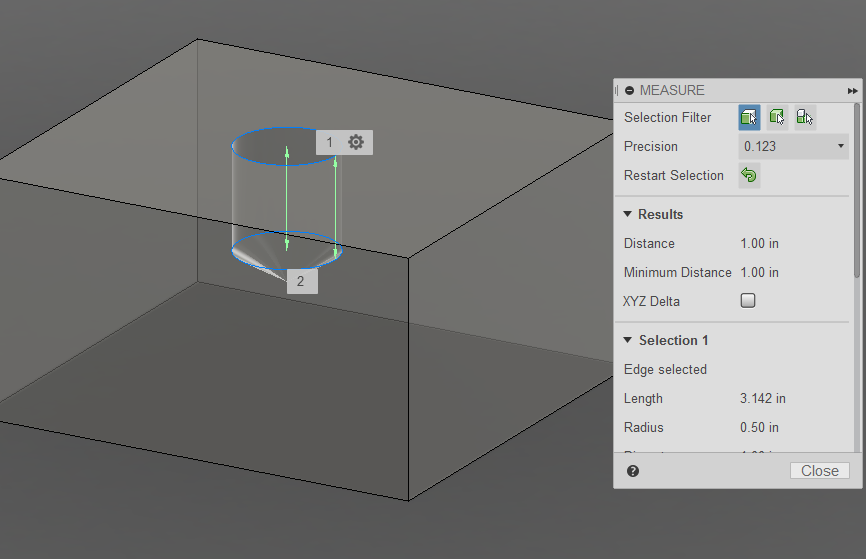
Task: Collapse the Selection 1 section
Action: coord(627,340)
